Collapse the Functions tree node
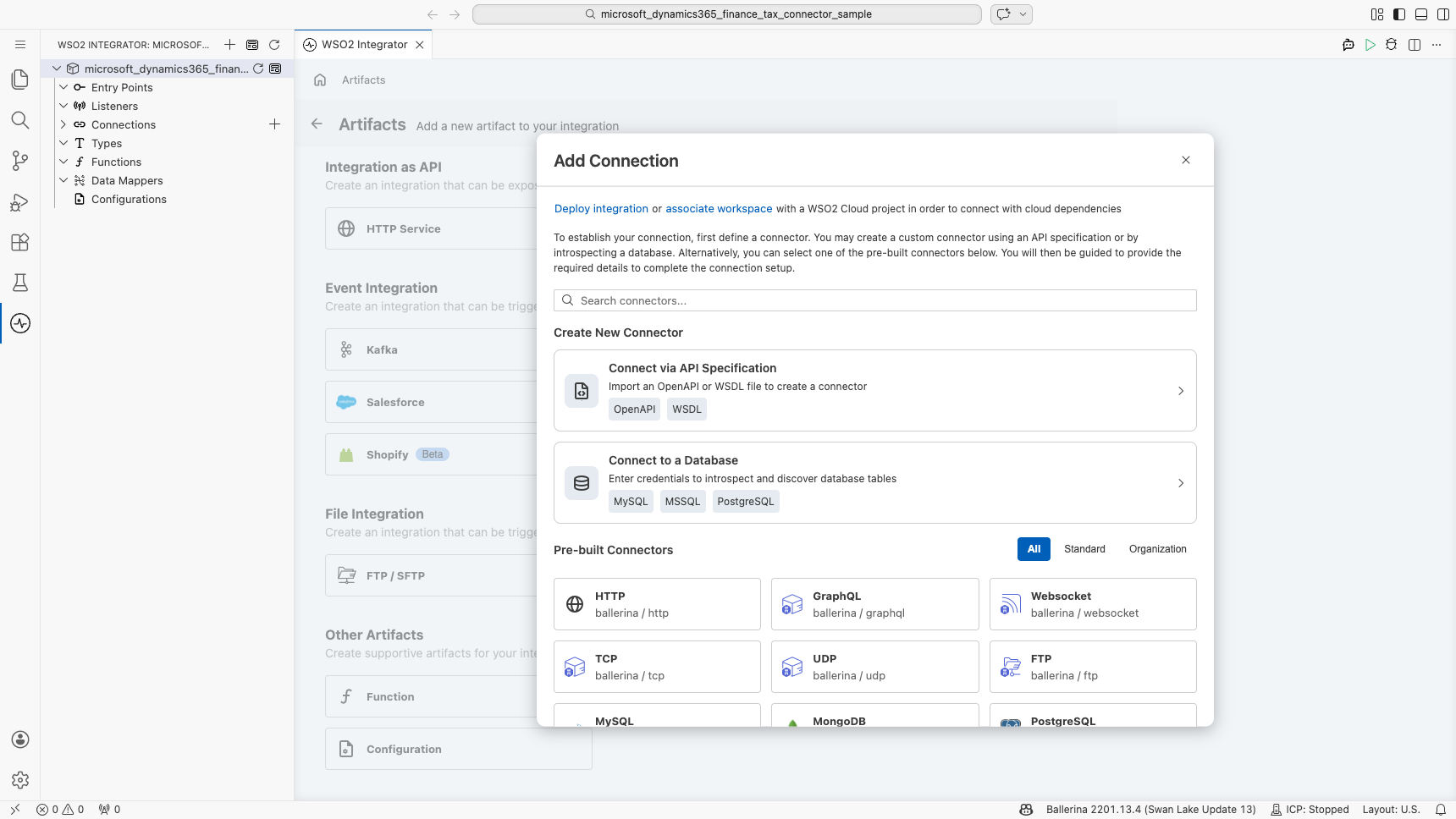Viewport: 1456px width, 819px height. (63, 162)
